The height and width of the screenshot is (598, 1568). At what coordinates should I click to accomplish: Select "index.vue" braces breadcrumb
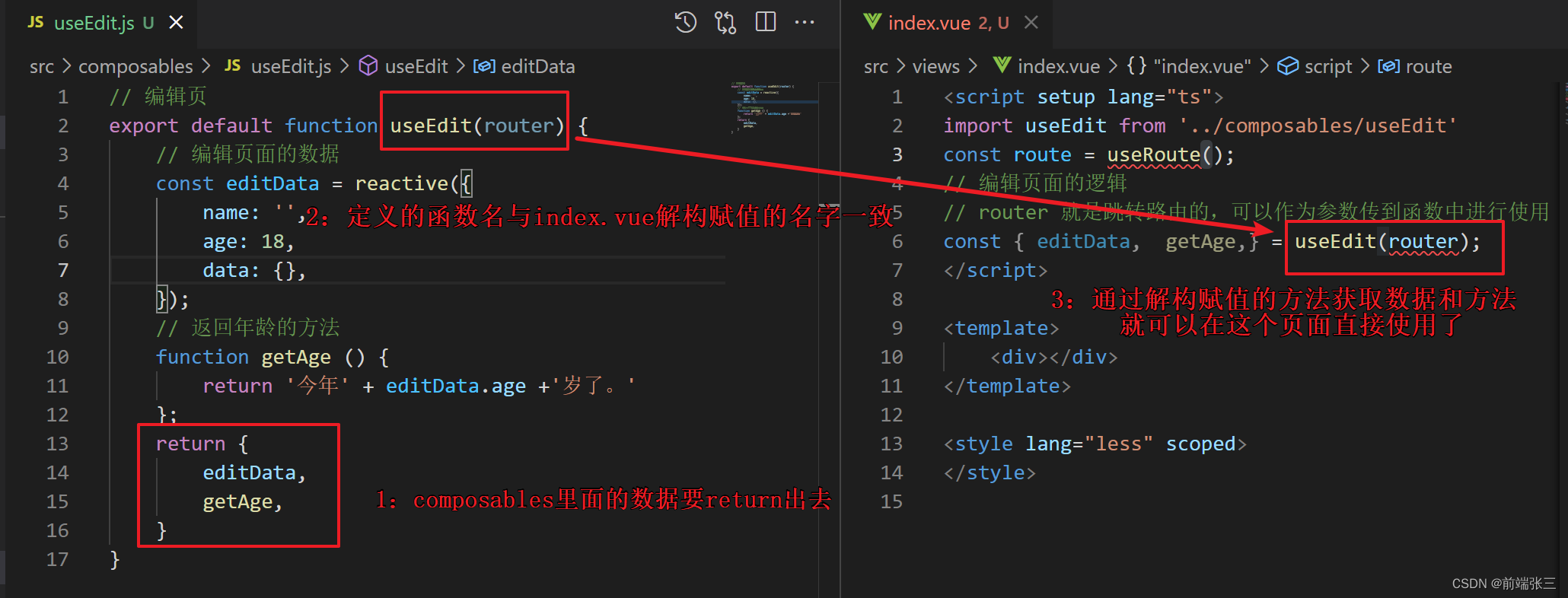tap(1203, 67)
